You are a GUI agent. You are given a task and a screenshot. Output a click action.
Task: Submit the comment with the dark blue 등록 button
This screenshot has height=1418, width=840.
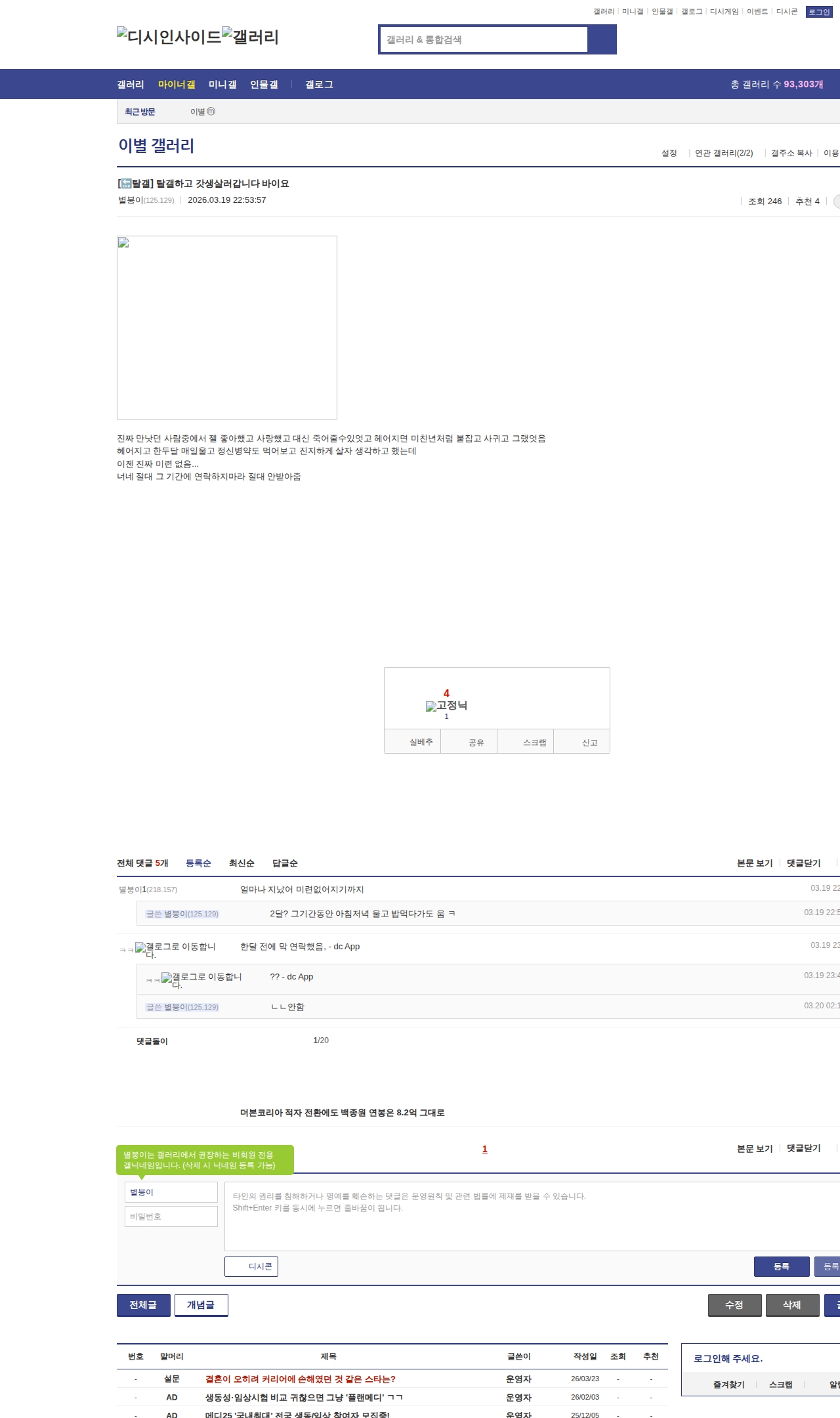[782, 1266]
